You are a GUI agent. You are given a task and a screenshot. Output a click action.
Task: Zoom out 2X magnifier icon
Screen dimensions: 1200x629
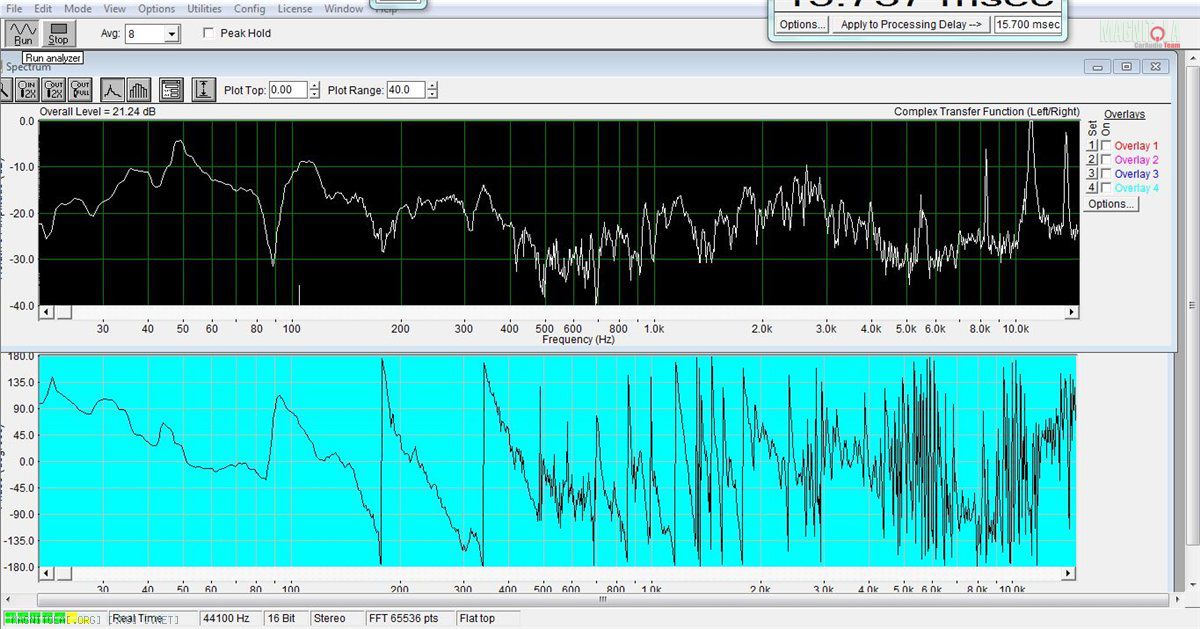pos(53,90)
